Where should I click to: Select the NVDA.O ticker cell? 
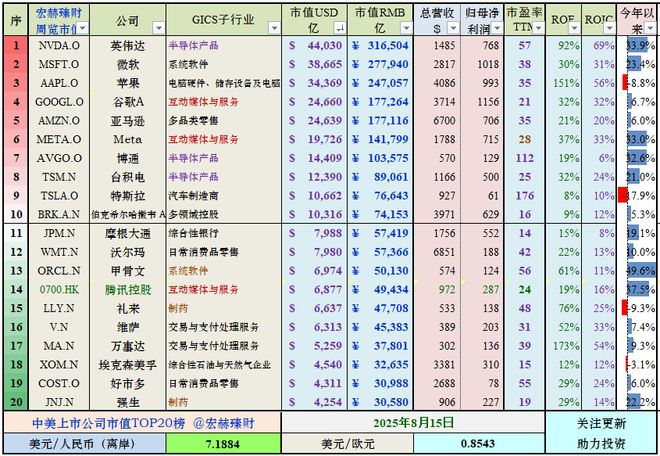pyautogui.click(x=59, y=45)
